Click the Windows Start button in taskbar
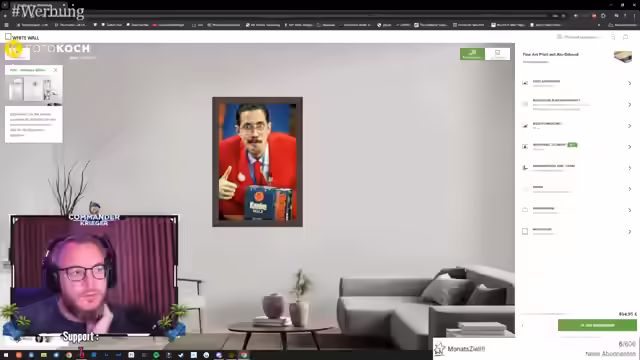 (6, 355)
